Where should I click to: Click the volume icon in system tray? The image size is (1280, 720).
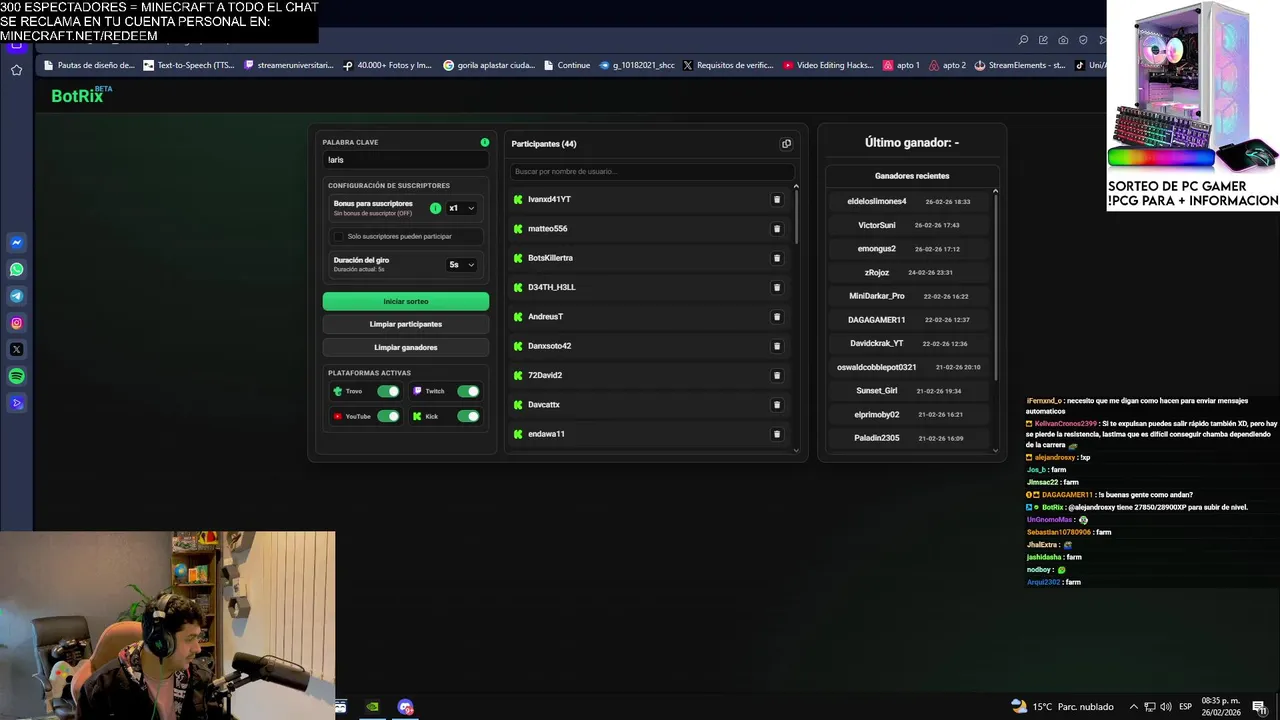(1166, 707)
